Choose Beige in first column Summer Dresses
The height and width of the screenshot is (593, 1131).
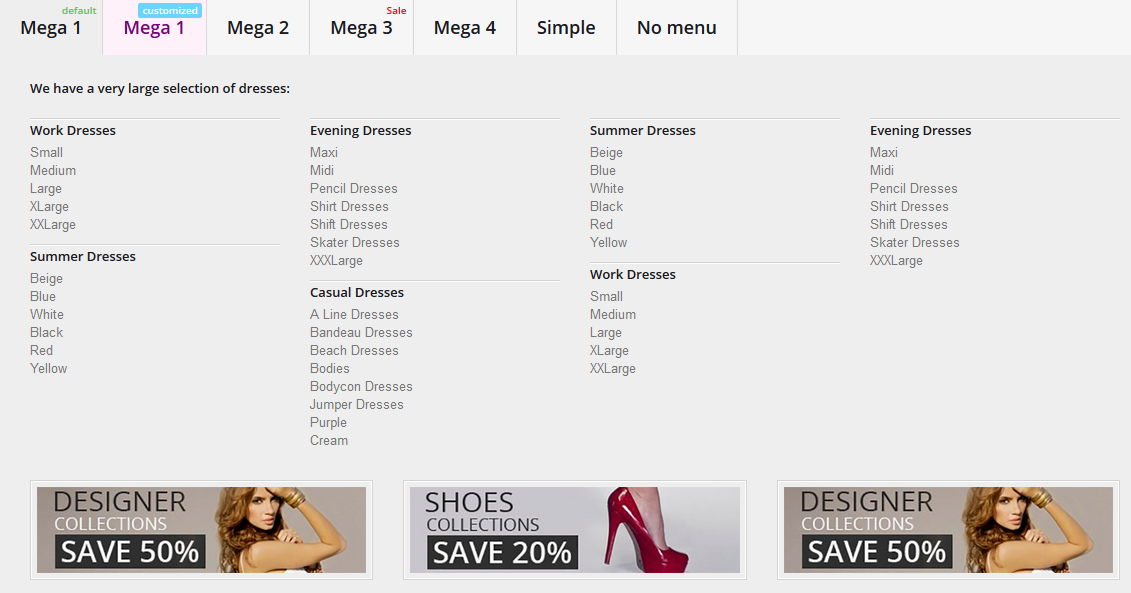46,278
